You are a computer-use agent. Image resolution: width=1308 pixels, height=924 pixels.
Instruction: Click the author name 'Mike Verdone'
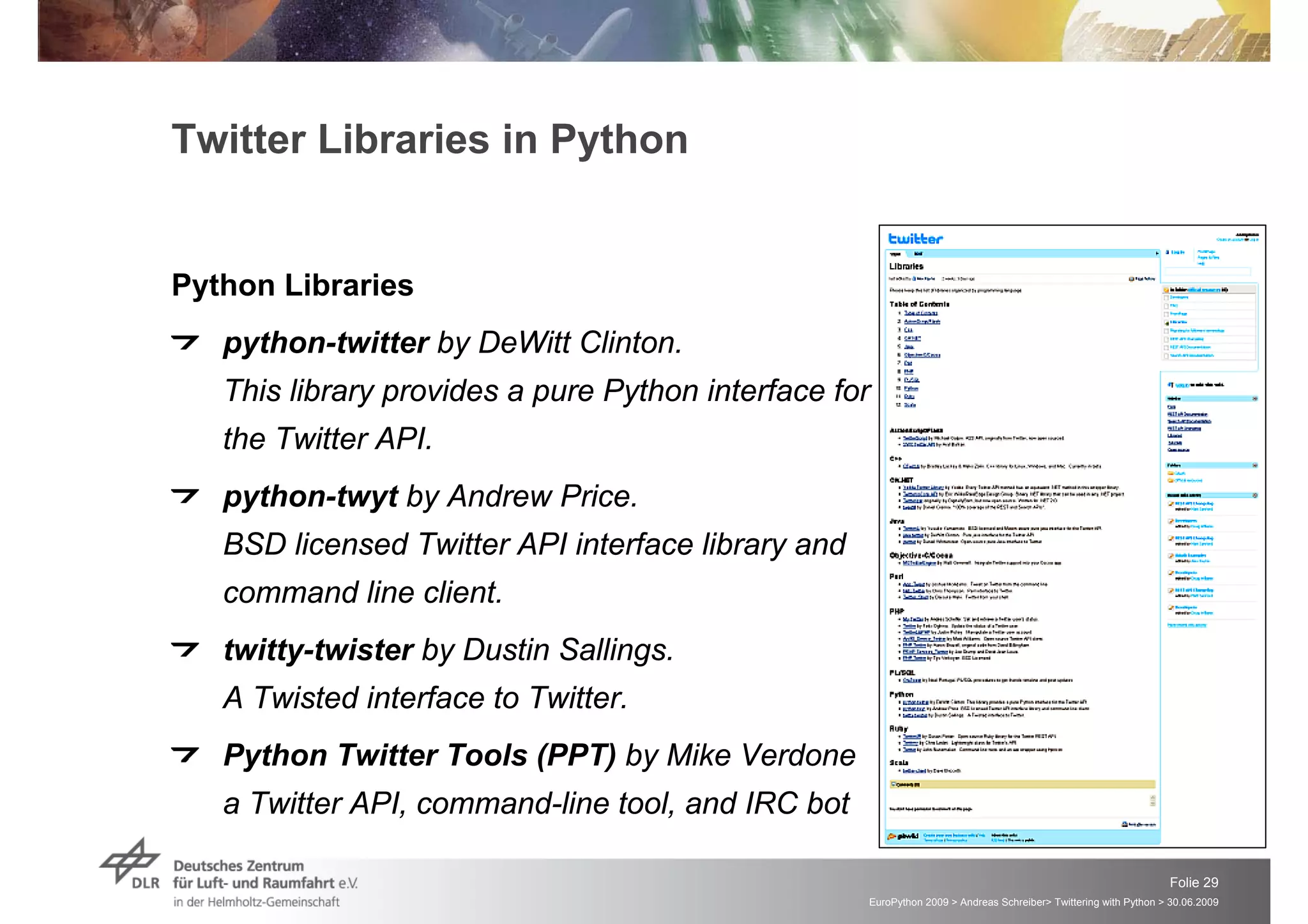click(761, 755)
